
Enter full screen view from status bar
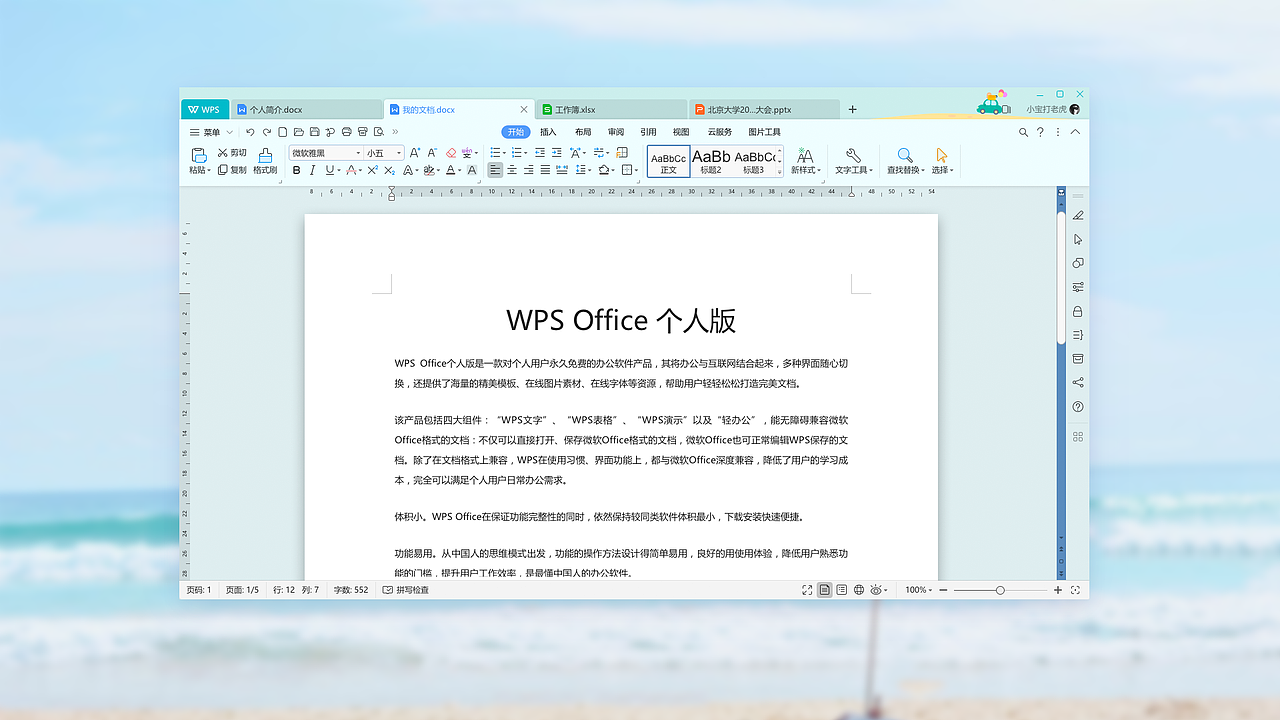(807, 590)
